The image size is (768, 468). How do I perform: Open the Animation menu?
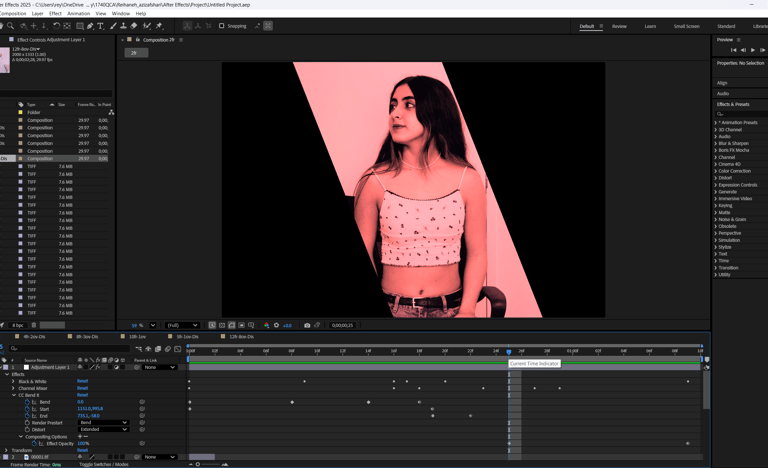pos(78,14)
